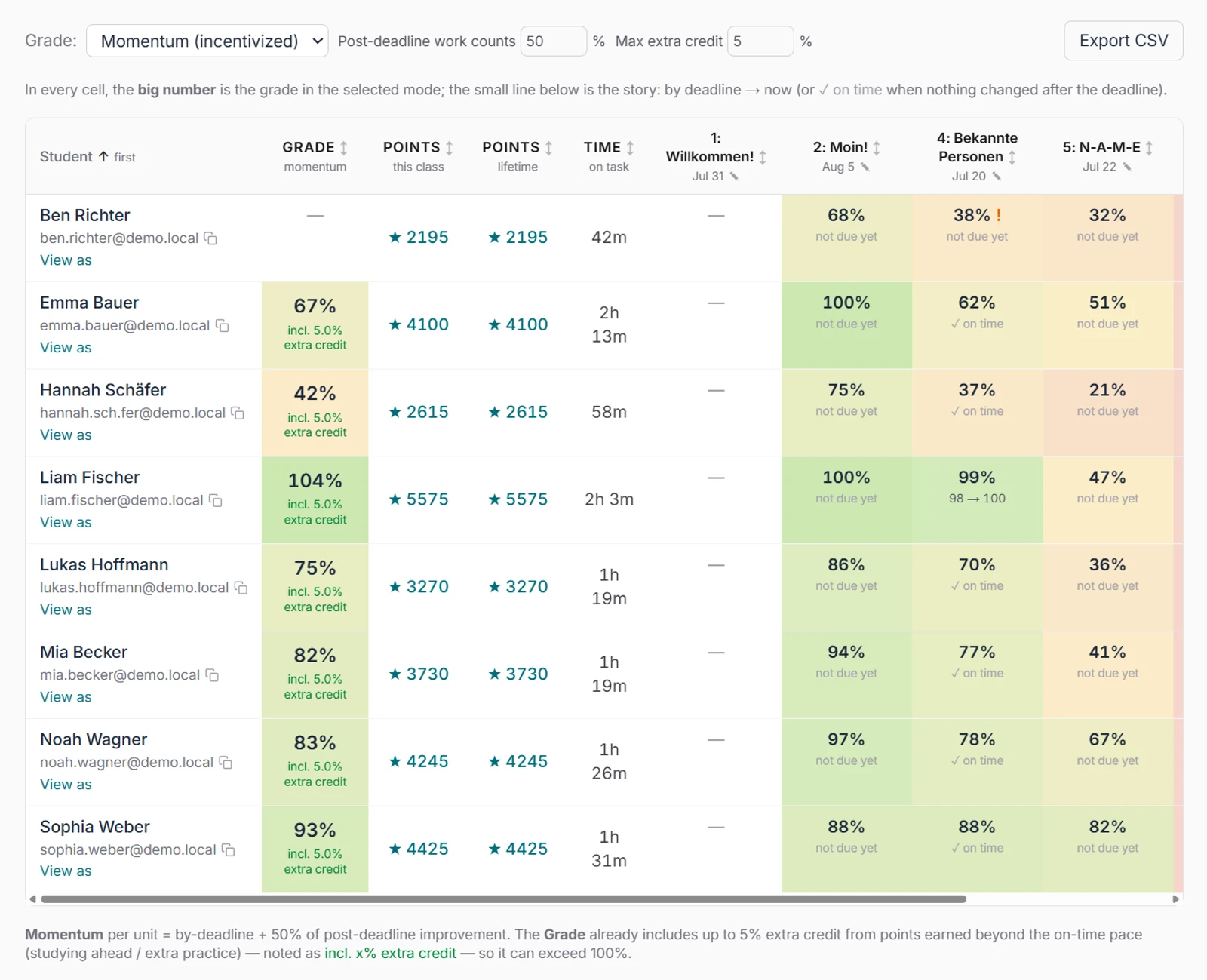Click Lukas Hoffmann's 70% Bekannte Personen cell
1207x980 pixels.
pyautogui.click(x=977, y=587)
